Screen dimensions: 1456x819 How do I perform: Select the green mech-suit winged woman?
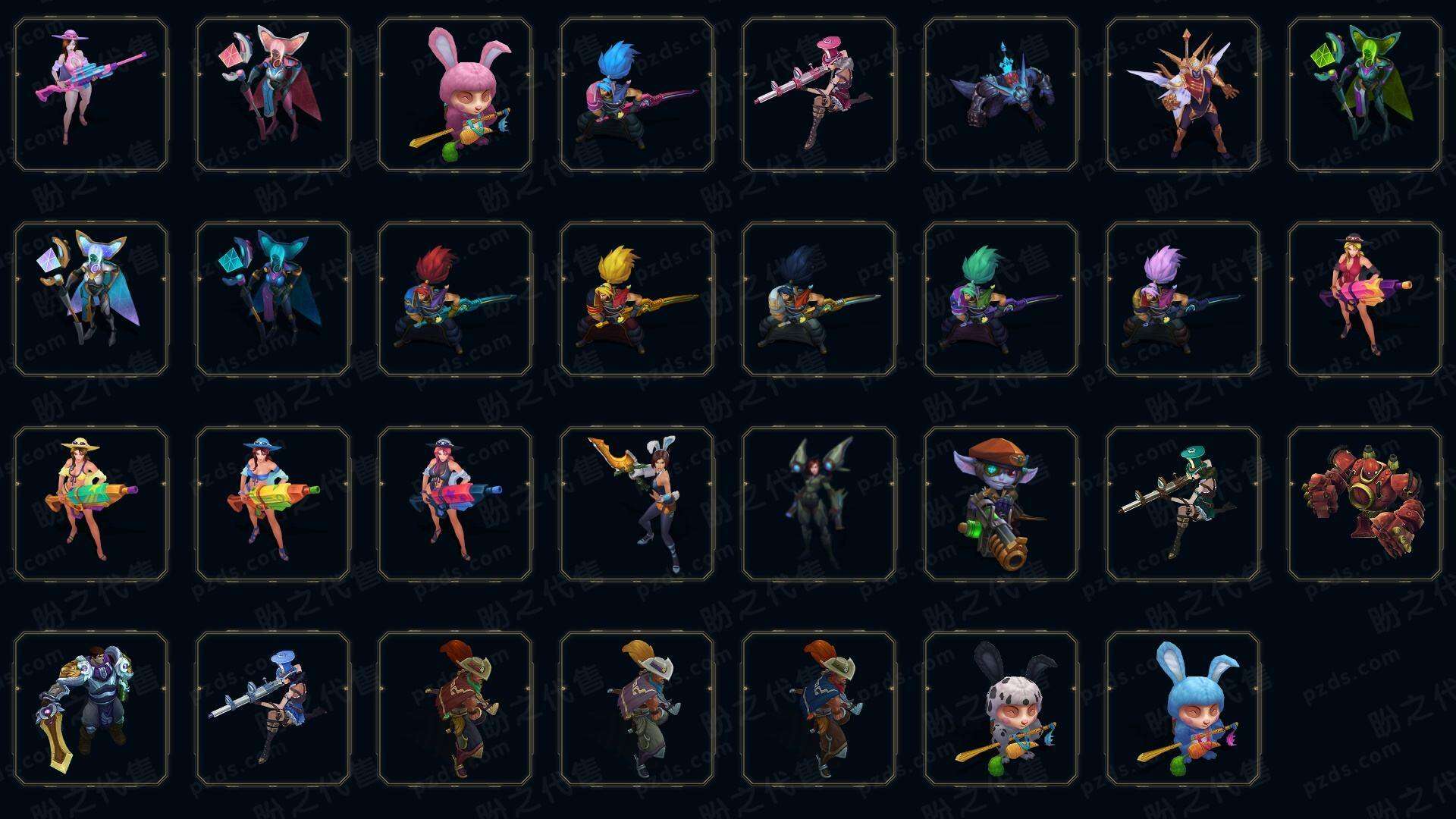click(819, 504)
